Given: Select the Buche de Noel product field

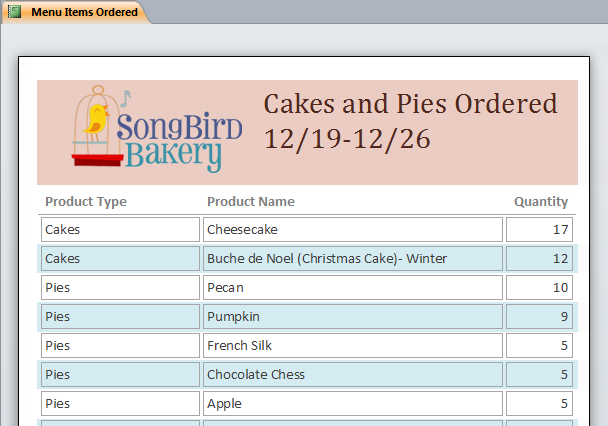Looking at the screenshot, I should (353, 259).
